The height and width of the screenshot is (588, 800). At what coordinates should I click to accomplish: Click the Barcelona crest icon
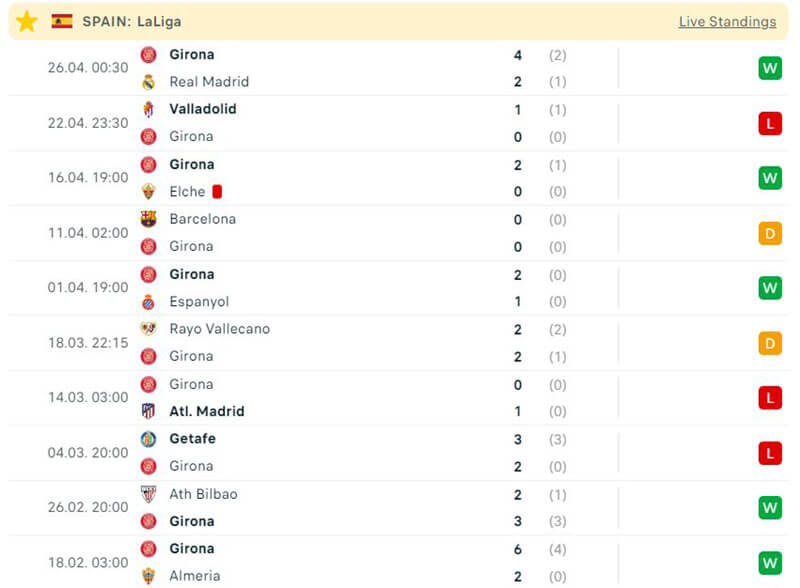tap(148, 219)
